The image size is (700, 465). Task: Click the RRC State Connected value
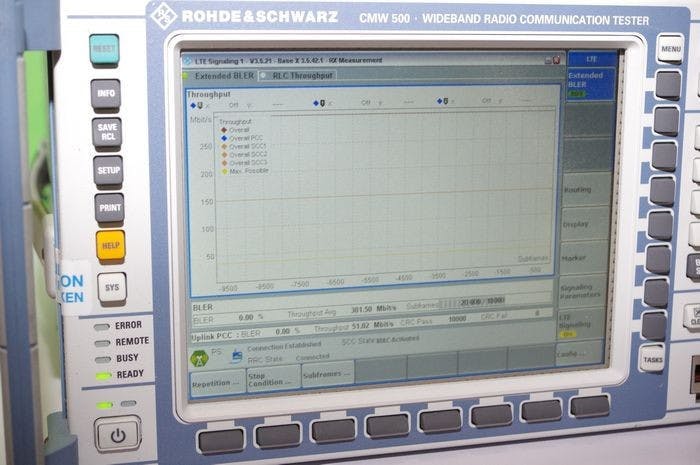pyautogui.click(x=312, y=357)
